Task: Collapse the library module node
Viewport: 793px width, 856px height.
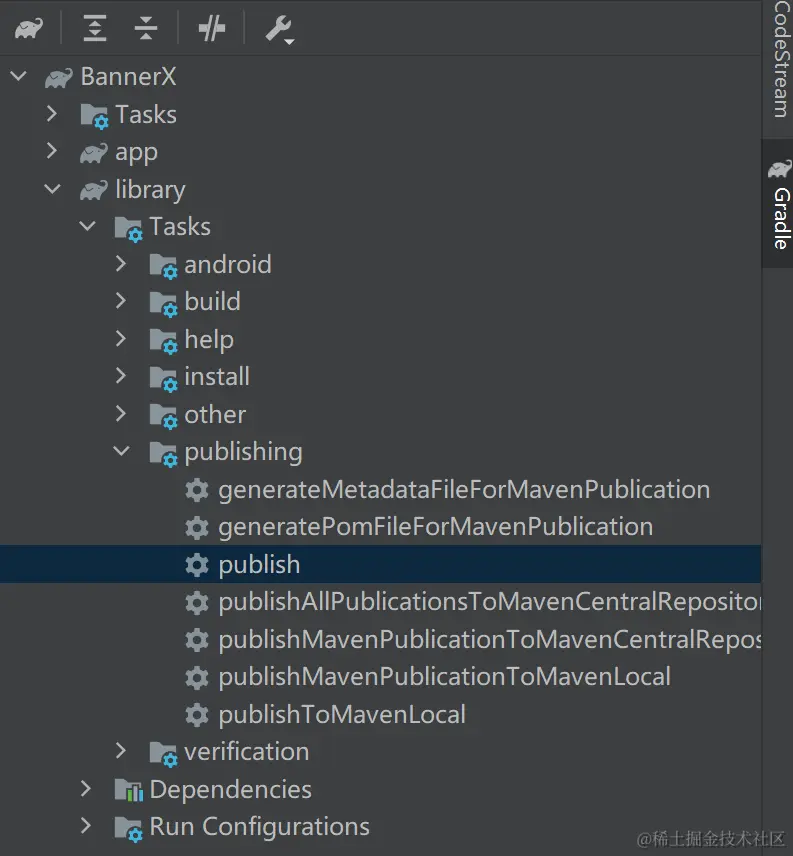Action: point(53,190)
